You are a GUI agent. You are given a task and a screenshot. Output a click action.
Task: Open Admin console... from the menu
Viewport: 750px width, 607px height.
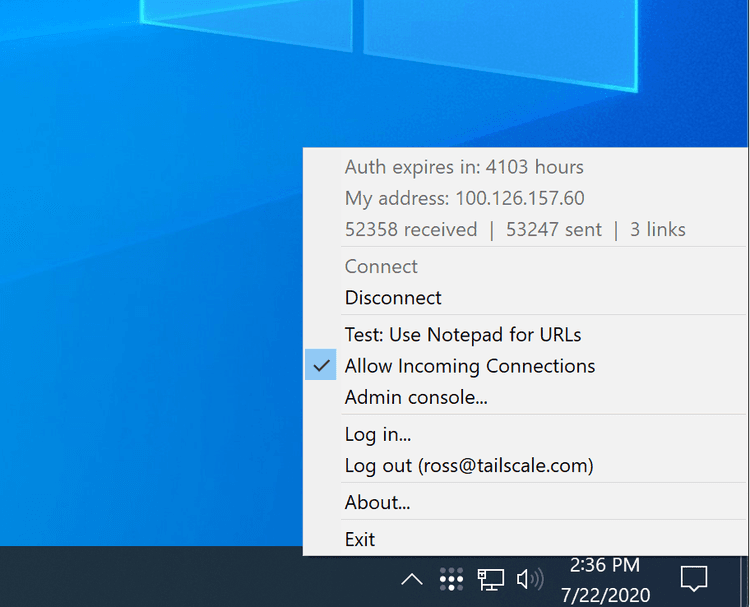point(416,398)
